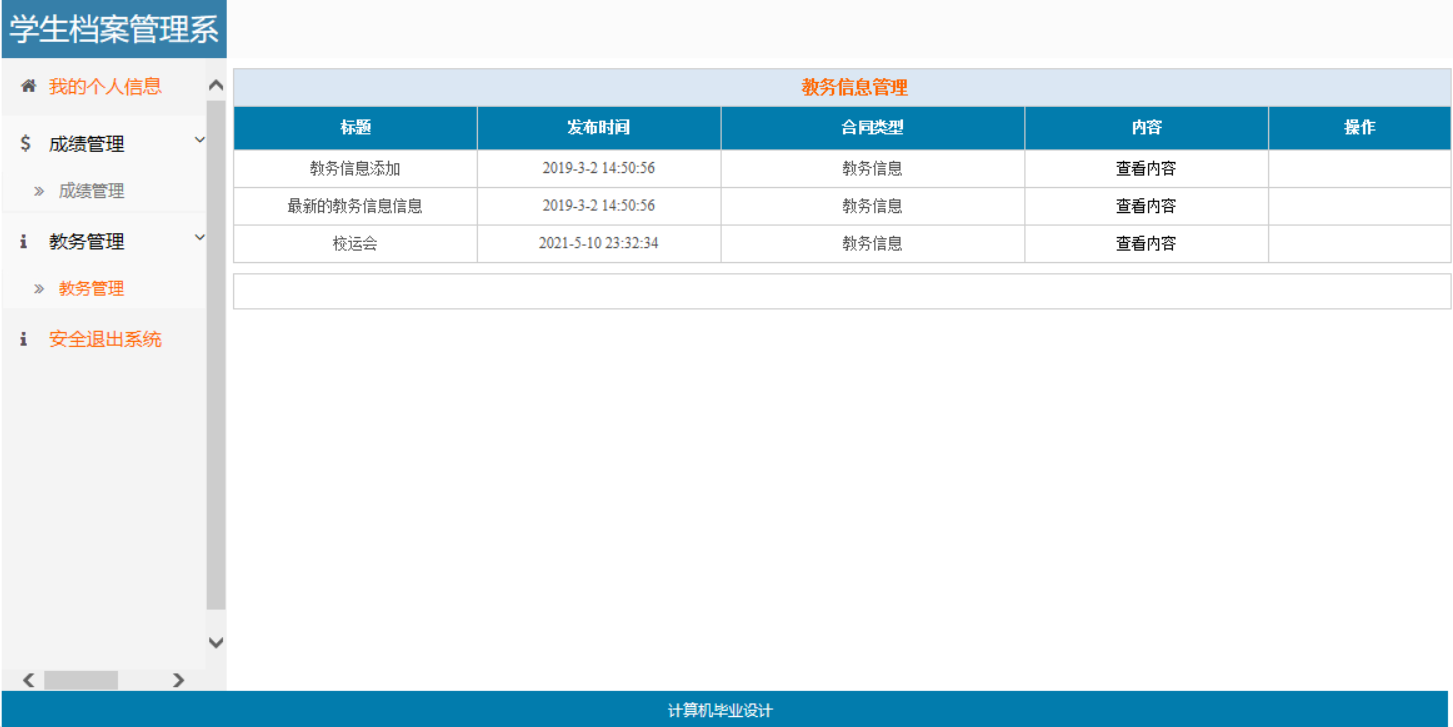1453x727 pixels.
Task: Click the 操作 column header
Action: pyautogui.click(x=1360, y=128)
